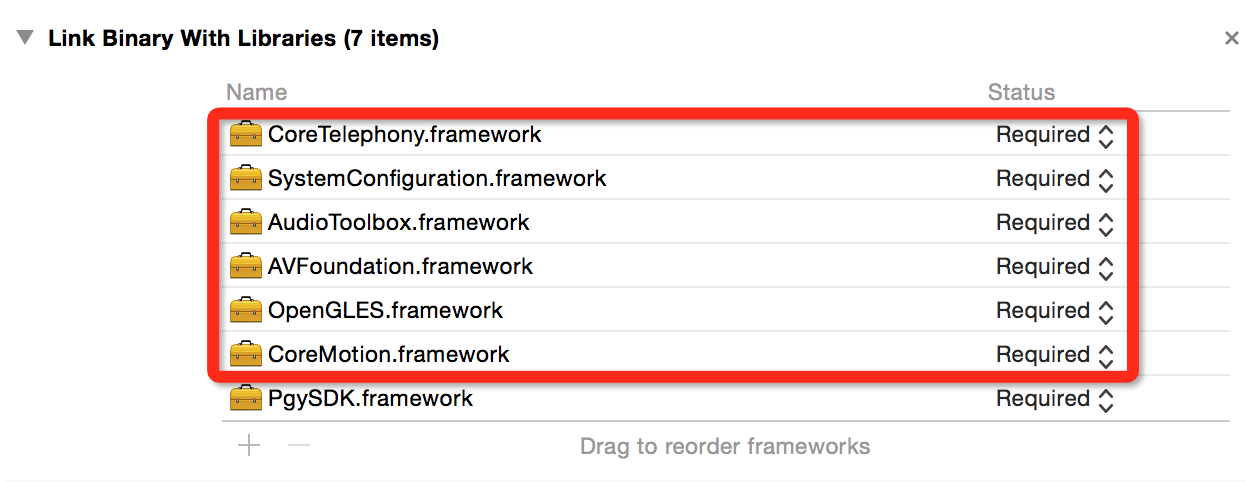This screenshot has height=482, width=1248.
Task: Open the Required status dropdown for CoreTelephony.framework
Action: tap(1055, 135)
